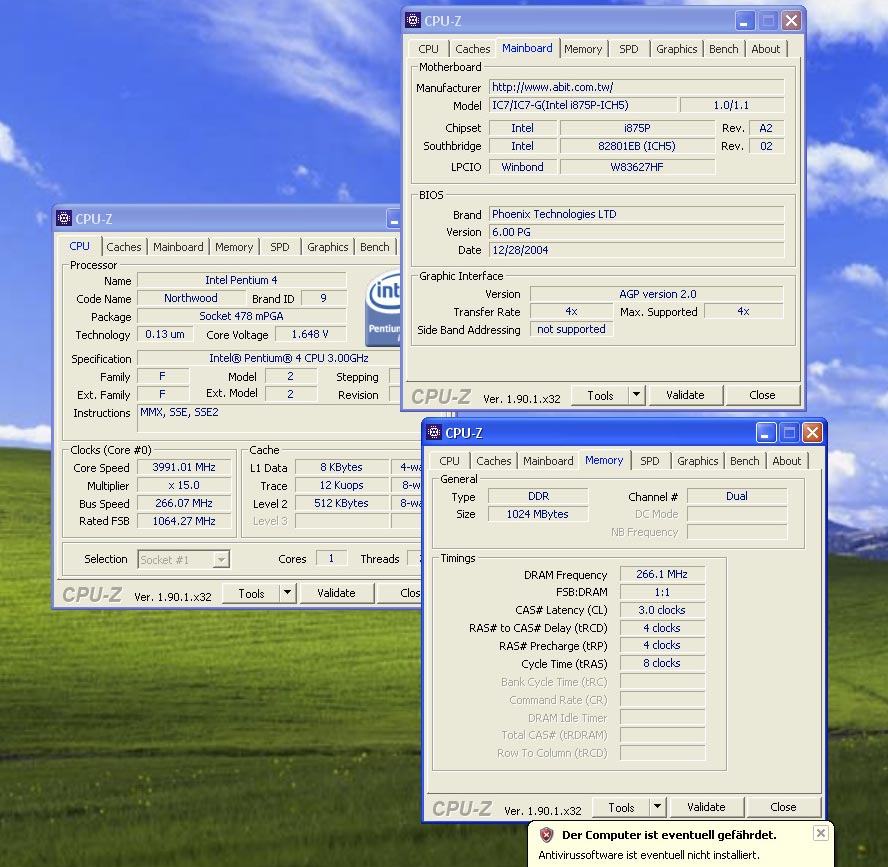Viewport: 888px width, 867px height.
Task: Click the Cycle Time 8 clocks value
Action: click(x=662, y=663)
